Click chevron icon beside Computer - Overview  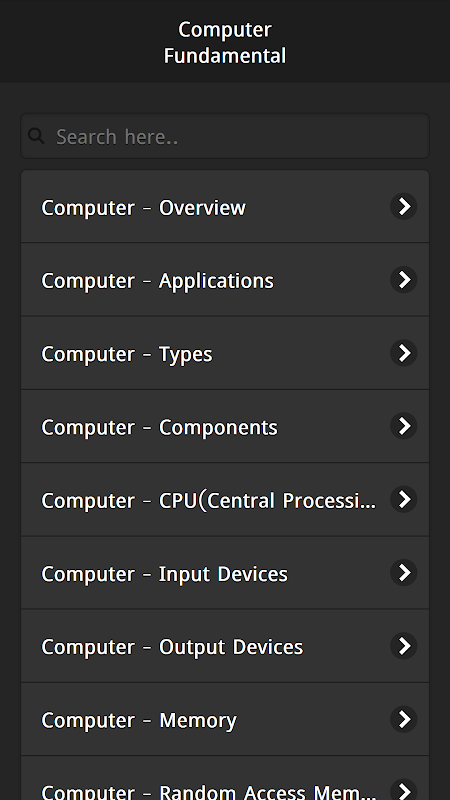click(x=404, y=207)
